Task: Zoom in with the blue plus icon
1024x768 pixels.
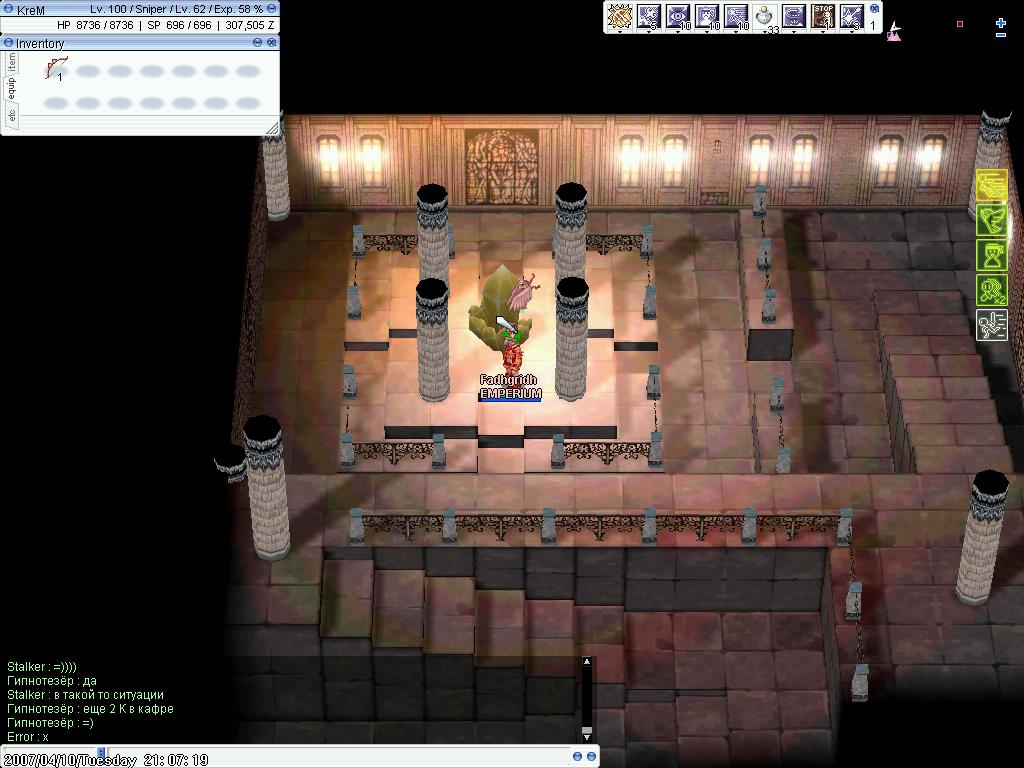Action: (x=1001, y=23)
